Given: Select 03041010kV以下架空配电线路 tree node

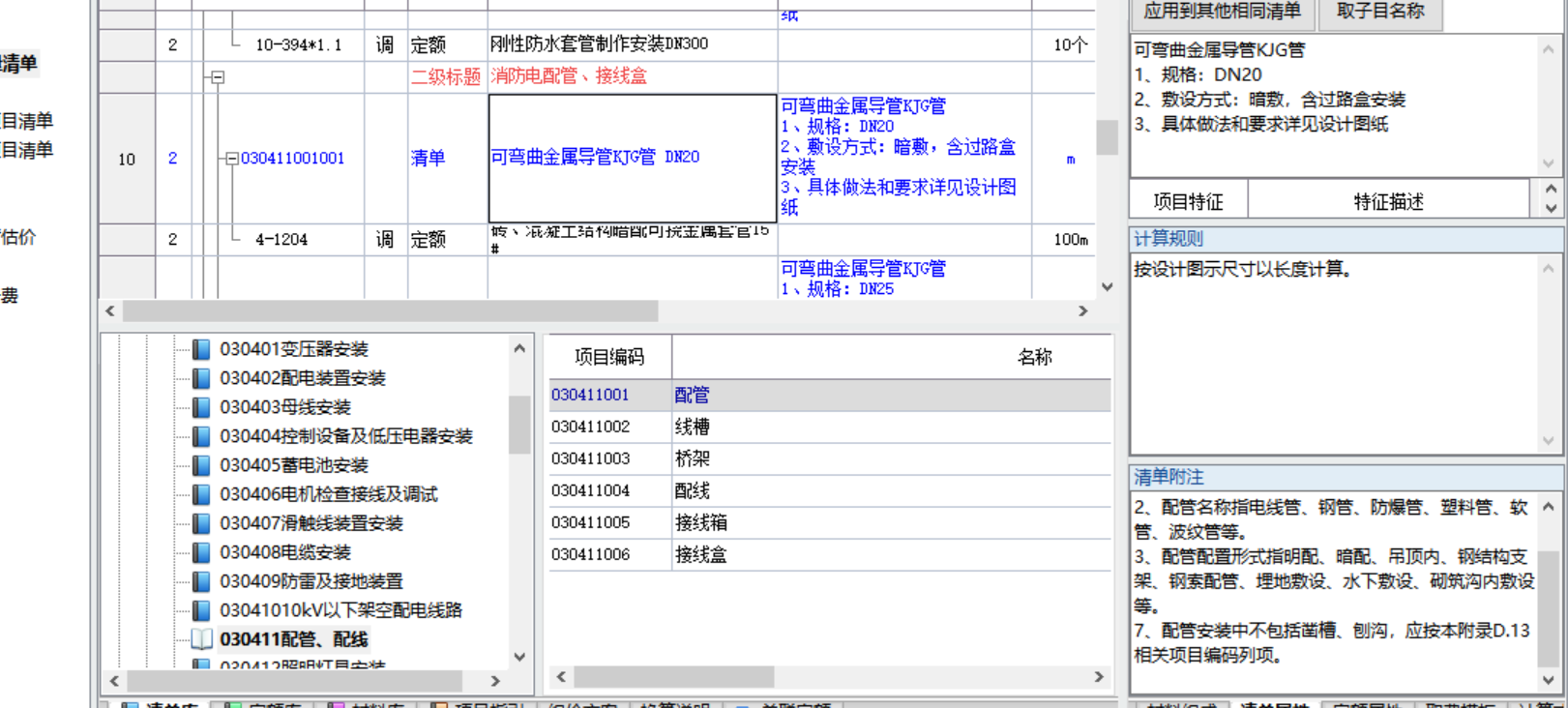Looking at the screenshot, I should [x=340, y=610].
